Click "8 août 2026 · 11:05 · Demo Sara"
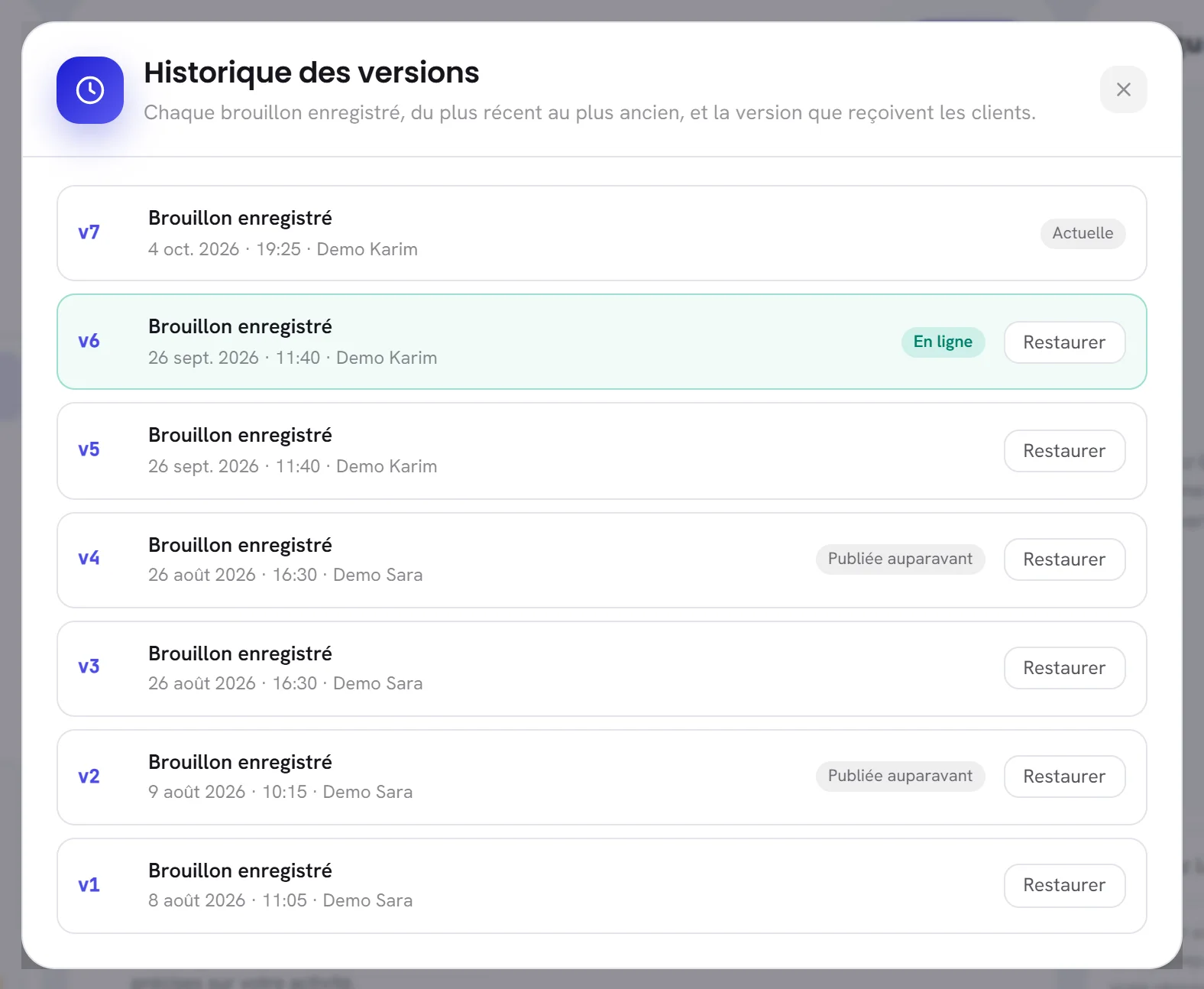The width and height of the screenshot is (1204, 989). pos(280,900)
